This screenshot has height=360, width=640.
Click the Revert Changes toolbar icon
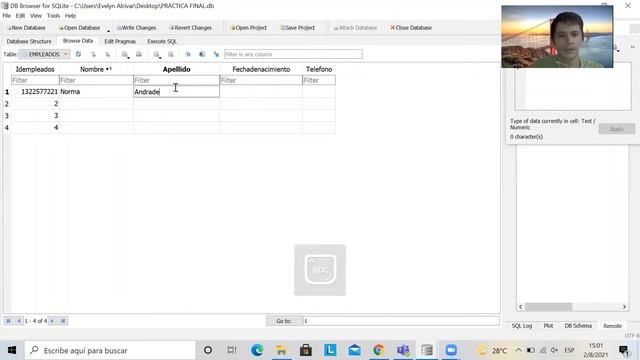[191, 28]
